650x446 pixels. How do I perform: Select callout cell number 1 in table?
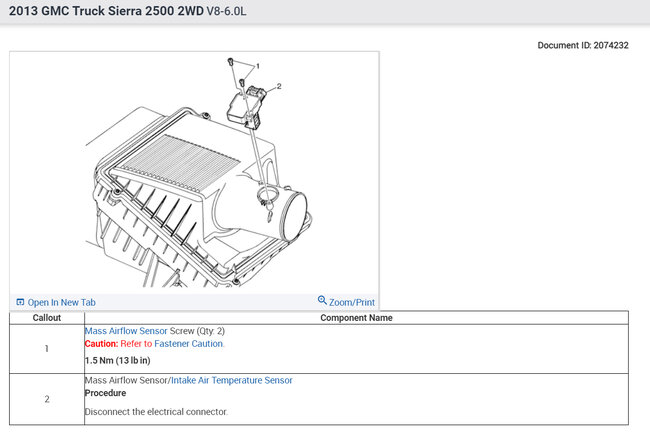pos(47,349)
